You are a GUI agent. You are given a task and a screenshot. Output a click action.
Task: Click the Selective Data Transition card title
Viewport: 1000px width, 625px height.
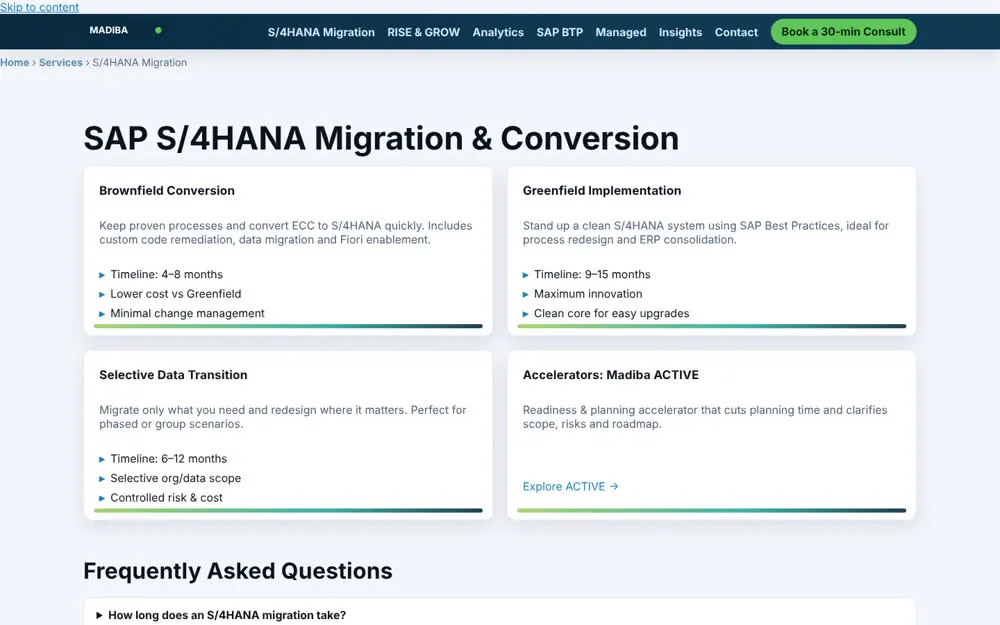point(173,374)
